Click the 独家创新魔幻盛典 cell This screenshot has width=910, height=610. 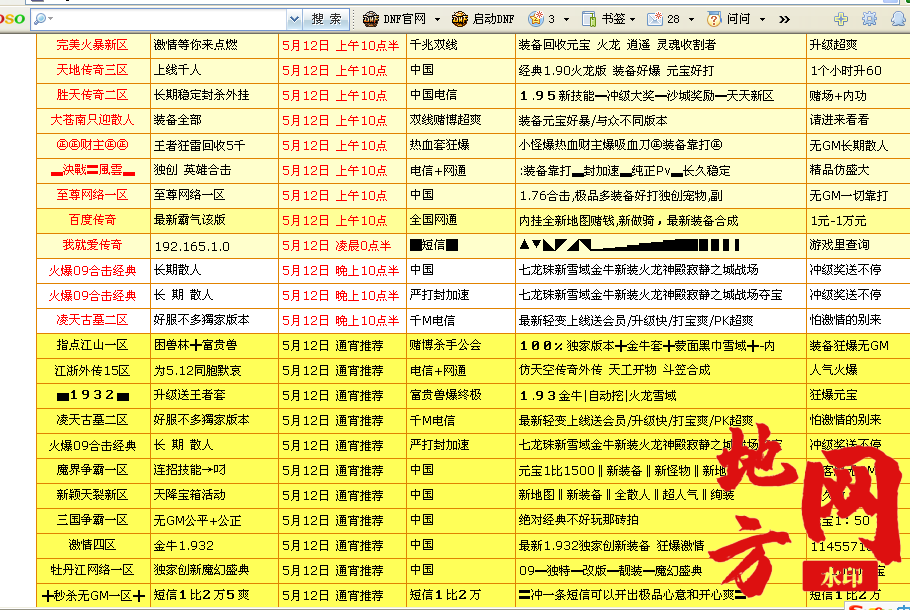pos(201,570)
